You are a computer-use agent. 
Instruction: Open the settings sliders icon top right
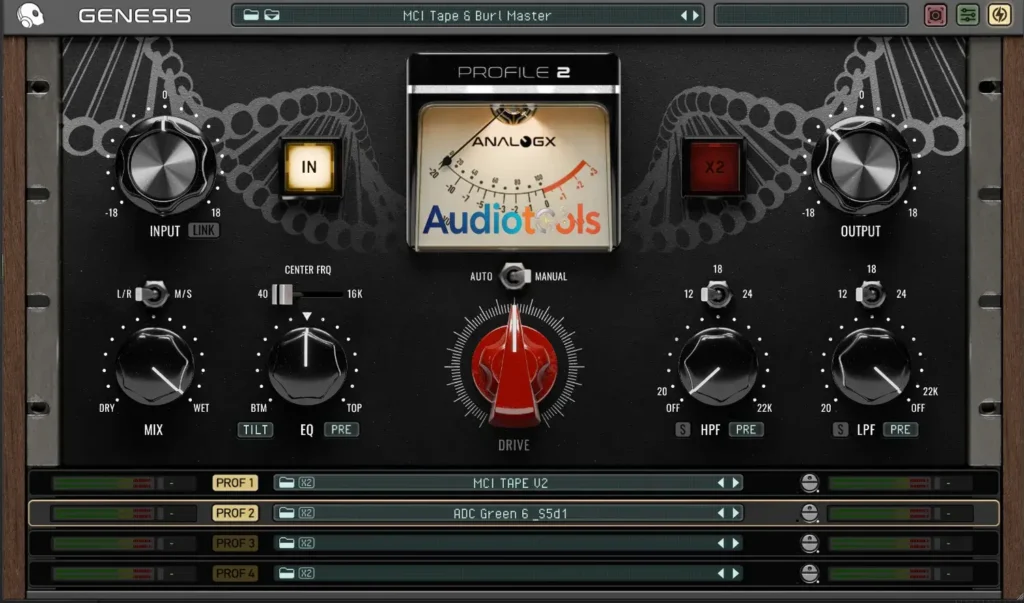tap(967, 15)
